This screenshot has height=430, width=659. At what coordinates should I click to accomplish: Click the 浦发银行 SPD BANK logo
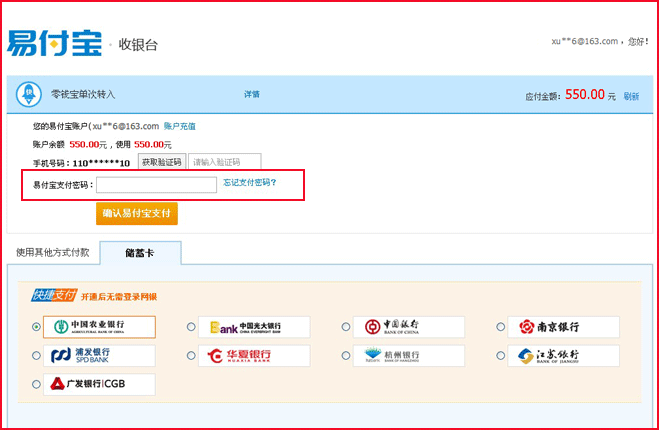[100, 356]
